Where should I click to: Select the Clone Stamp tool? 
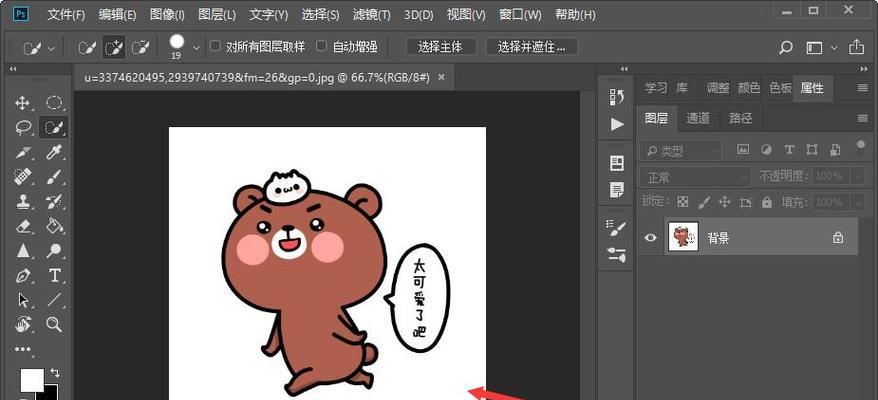point(22,201)
